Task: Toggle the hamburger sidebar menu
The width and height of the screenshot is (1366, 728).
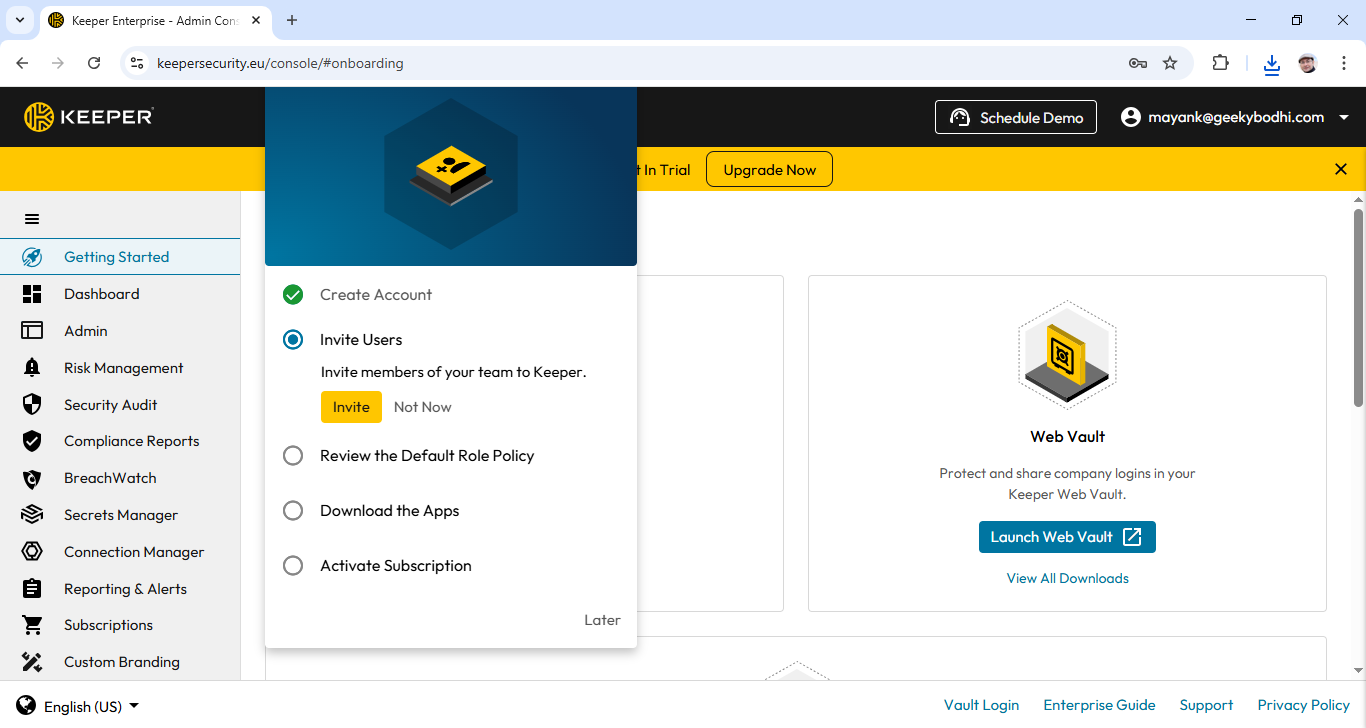Action: 32,219
